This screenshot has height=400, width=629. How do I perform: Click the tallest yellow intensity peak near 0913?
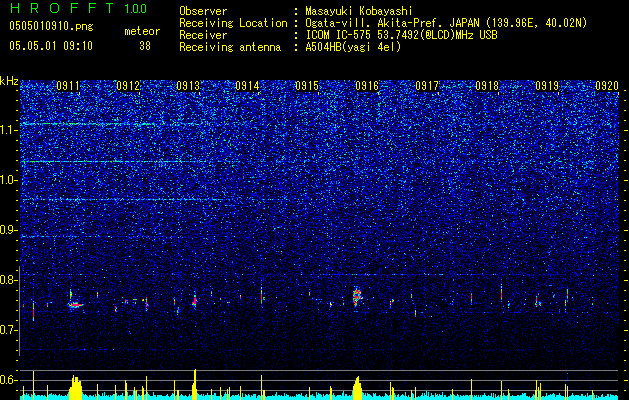tap(195, 382)
